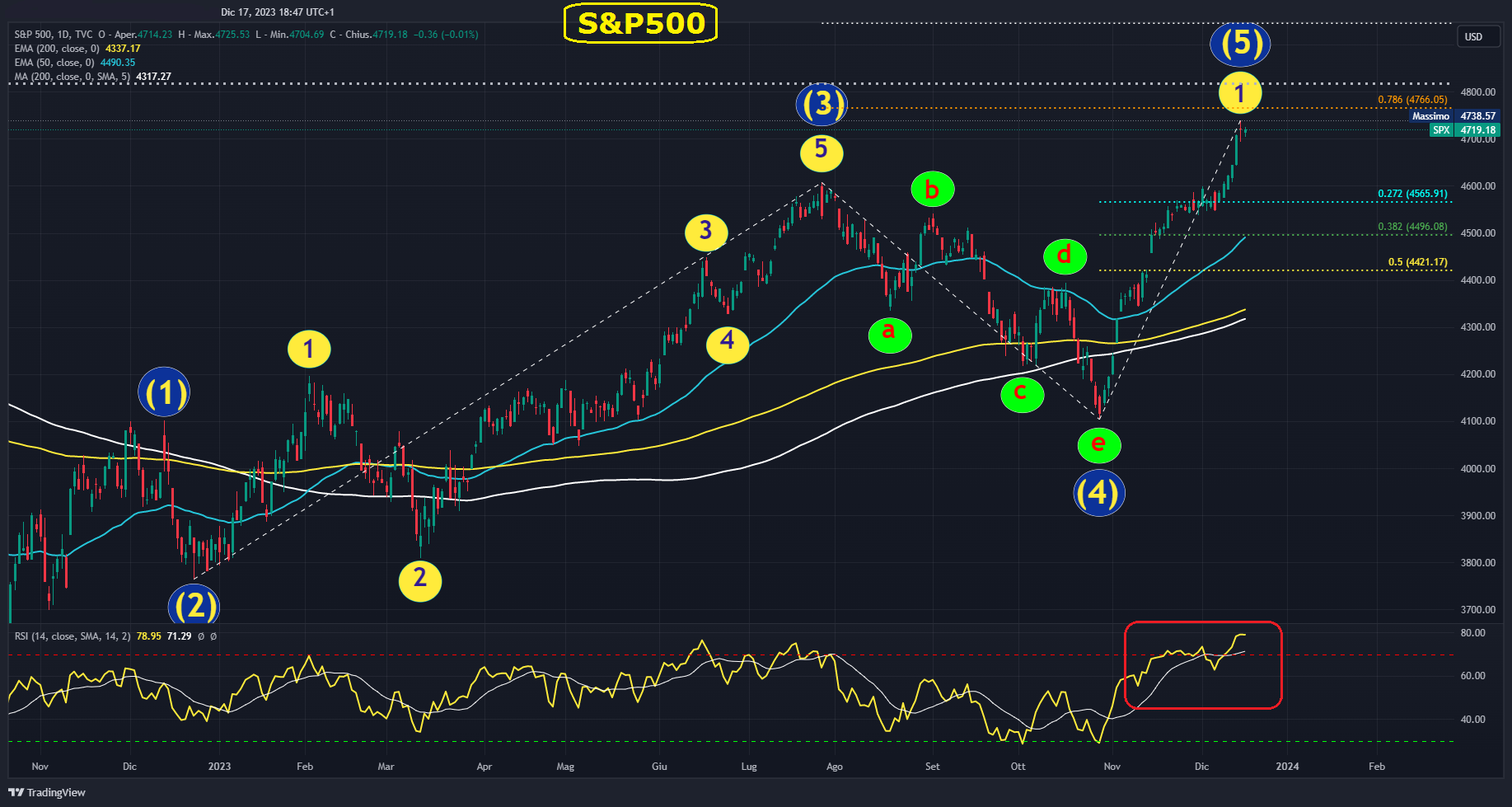Click the RSI 60.00 axis level

coord(1473,676)
